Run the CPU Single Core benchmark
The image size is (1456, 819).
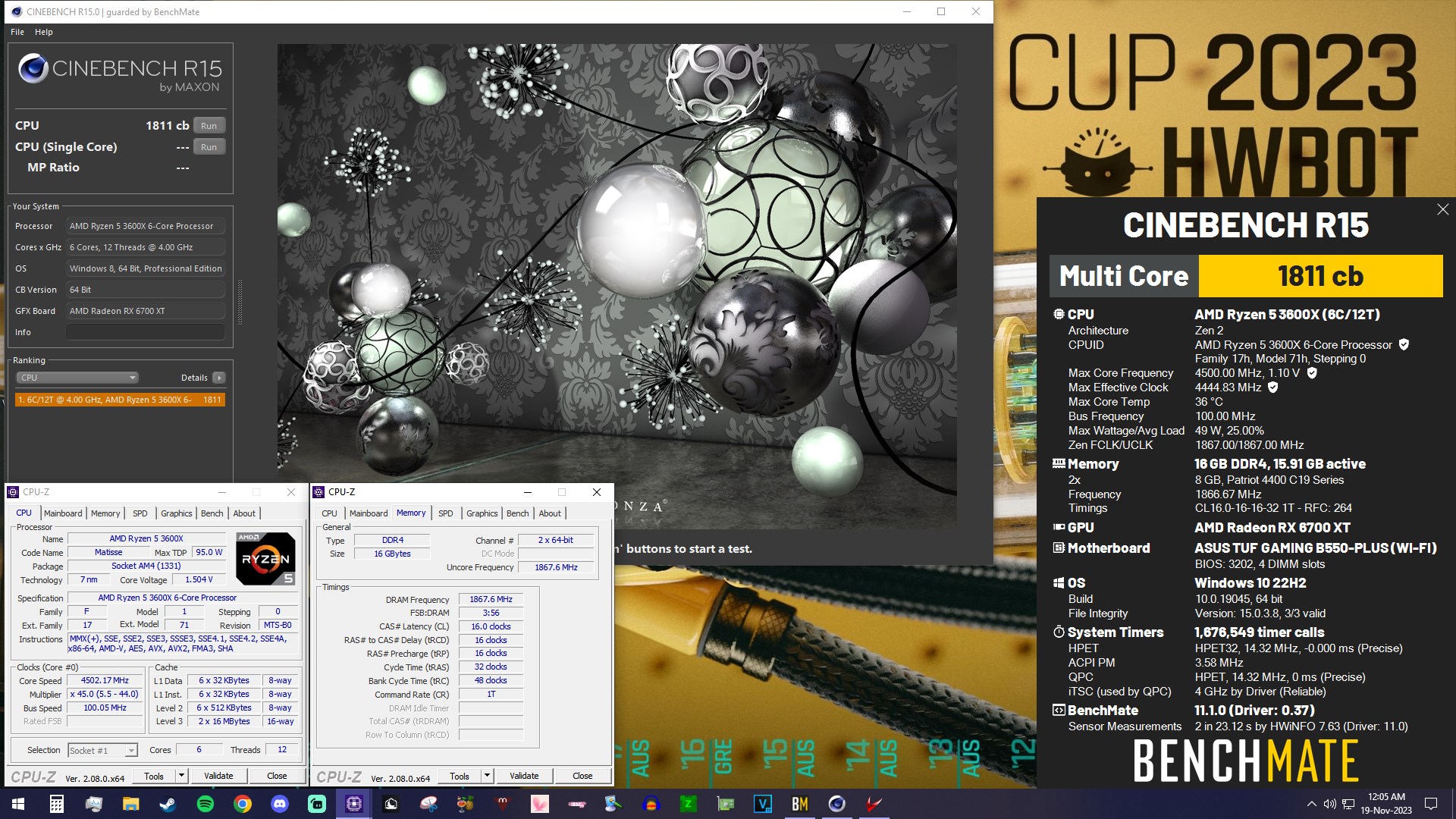[209, 147]
